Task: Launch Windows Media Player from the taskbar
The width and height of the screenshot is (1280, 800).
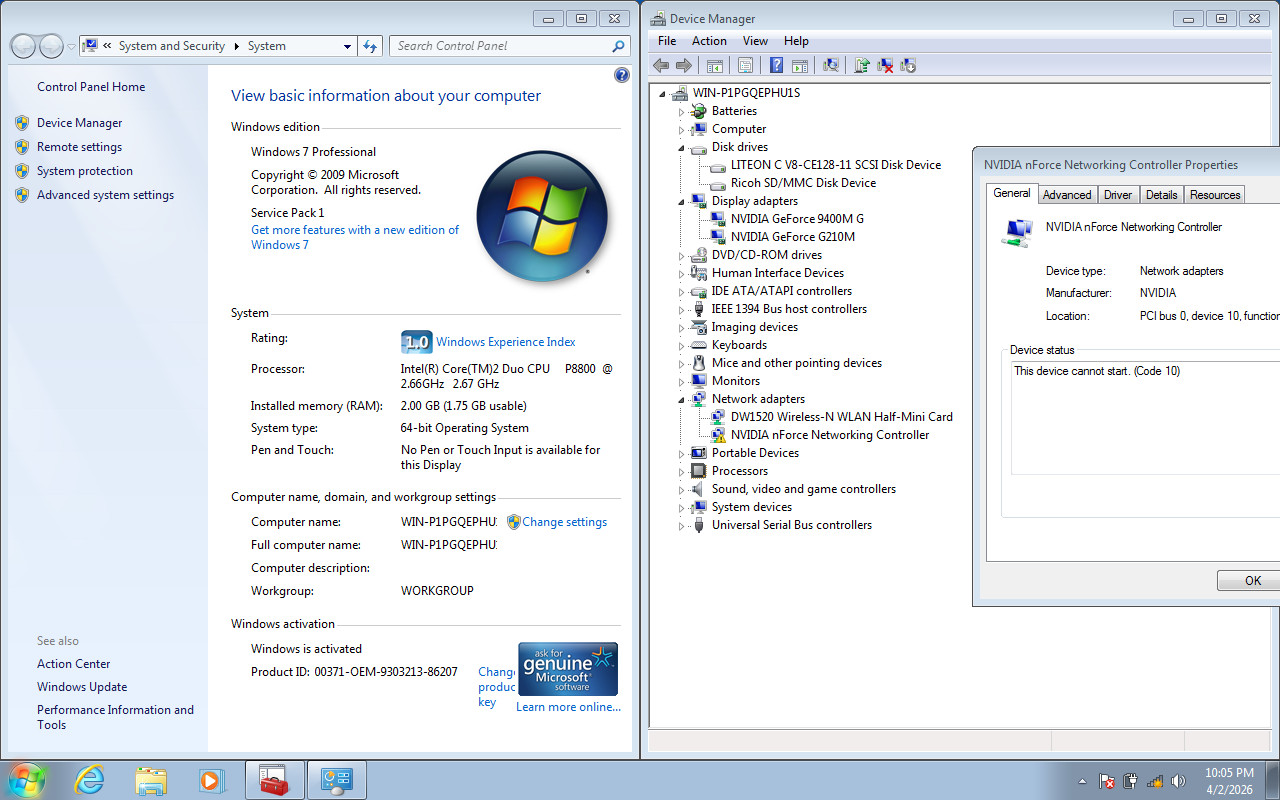Action: pos(212,780)
